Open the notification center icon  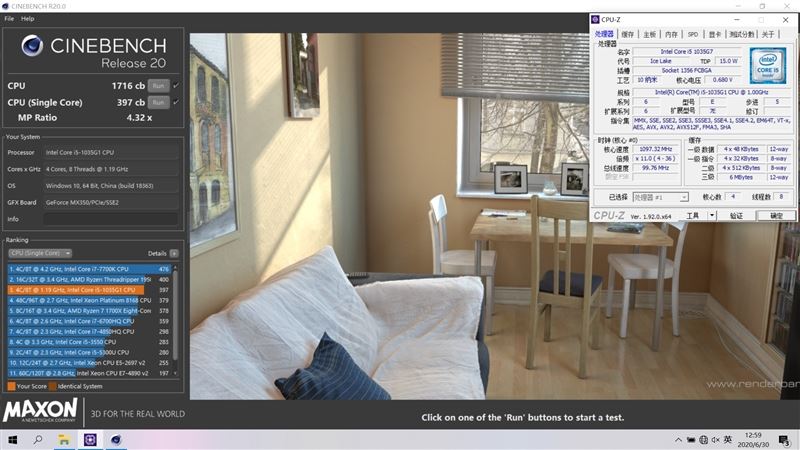tap(785, 440)
